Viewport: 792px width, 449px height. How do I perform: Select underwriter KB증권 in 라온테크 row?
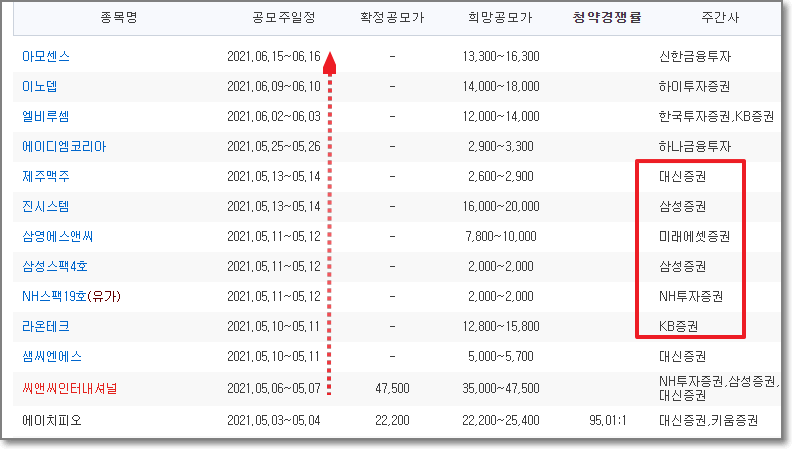(x=678, y=326)
